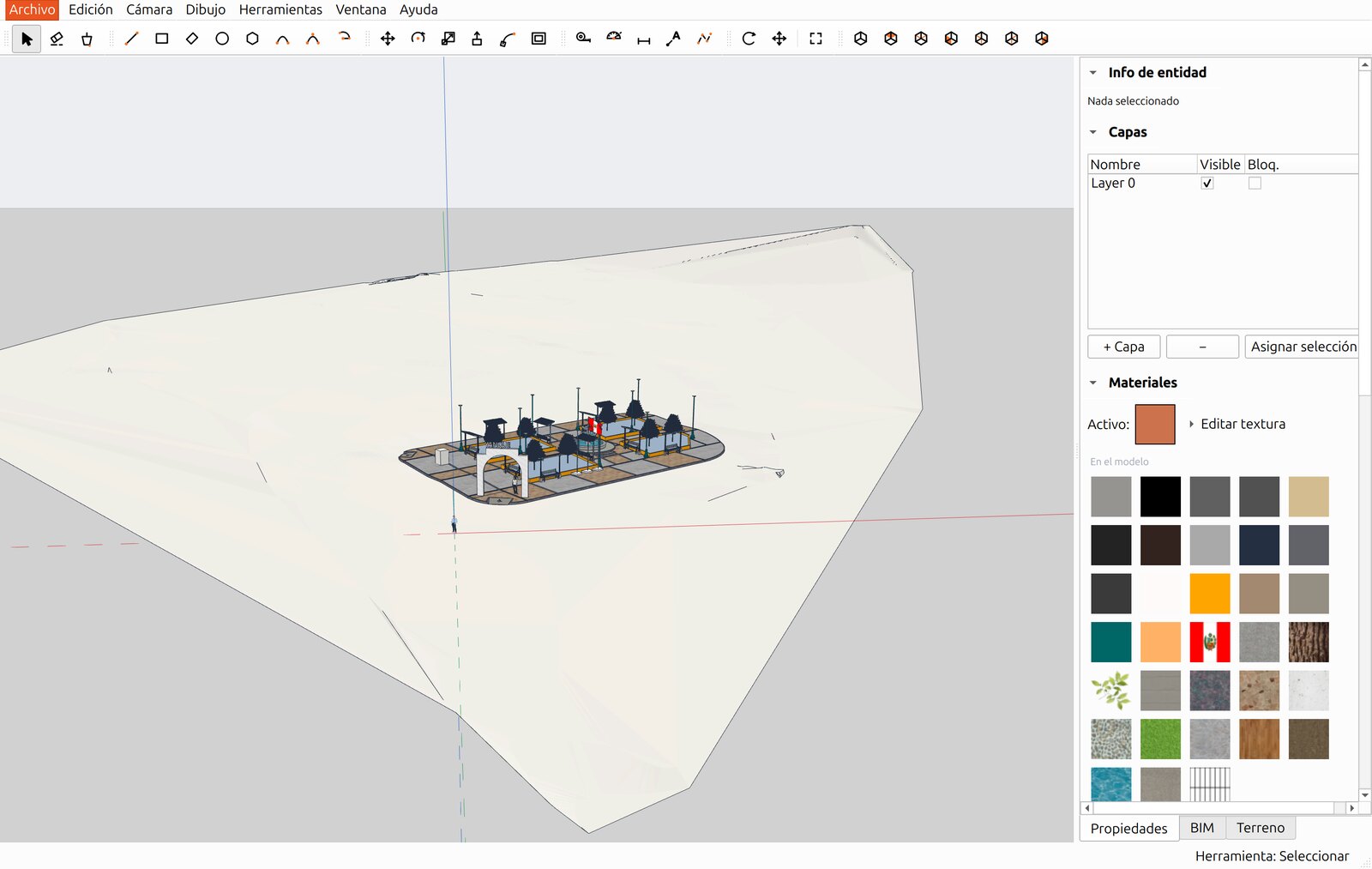Choose the Circle tool
Screen dimensions: 1372x869
click(222, 39)
